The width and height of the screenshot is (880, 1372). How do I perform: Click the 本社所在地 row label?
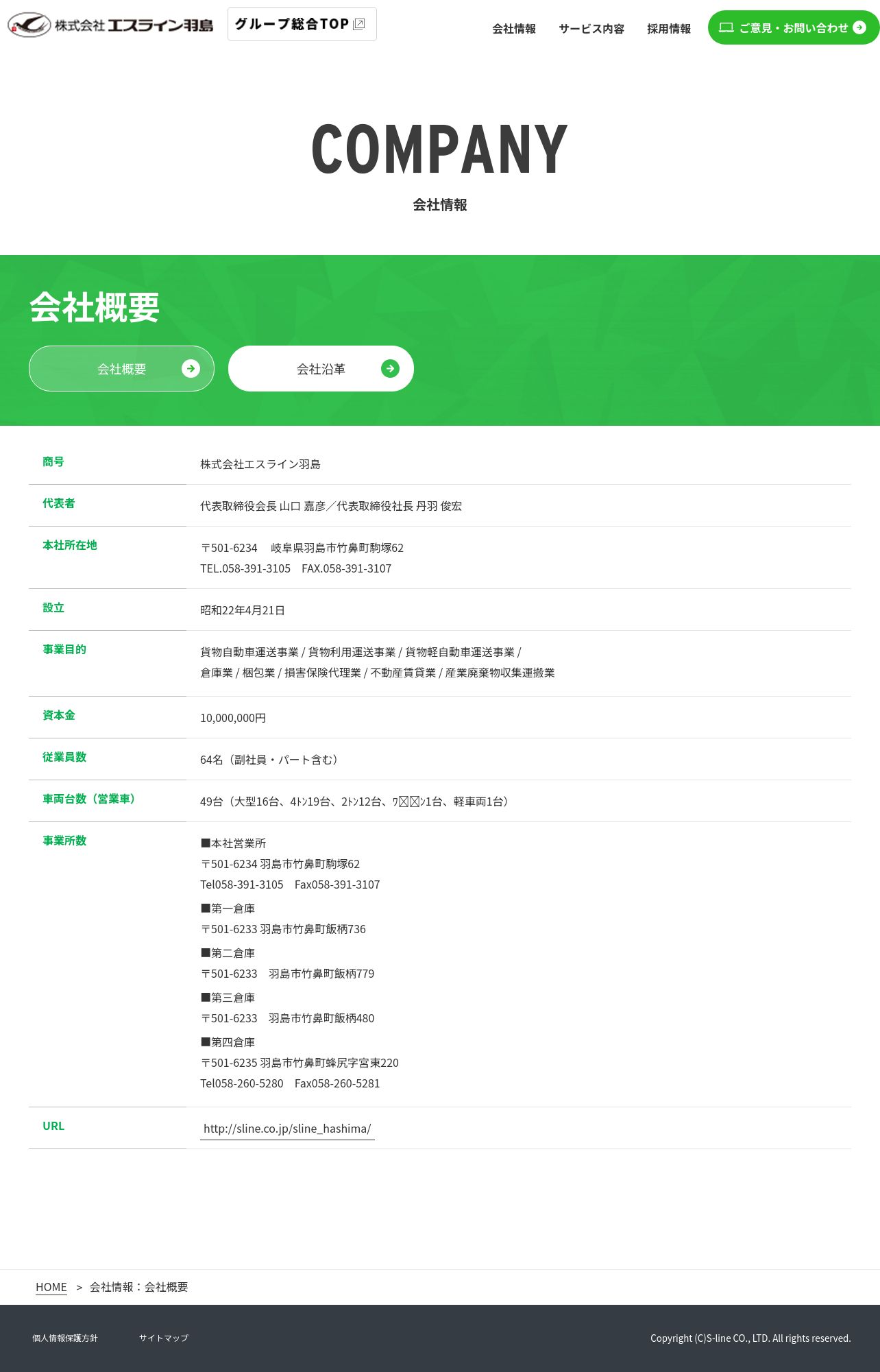[70, 545]
